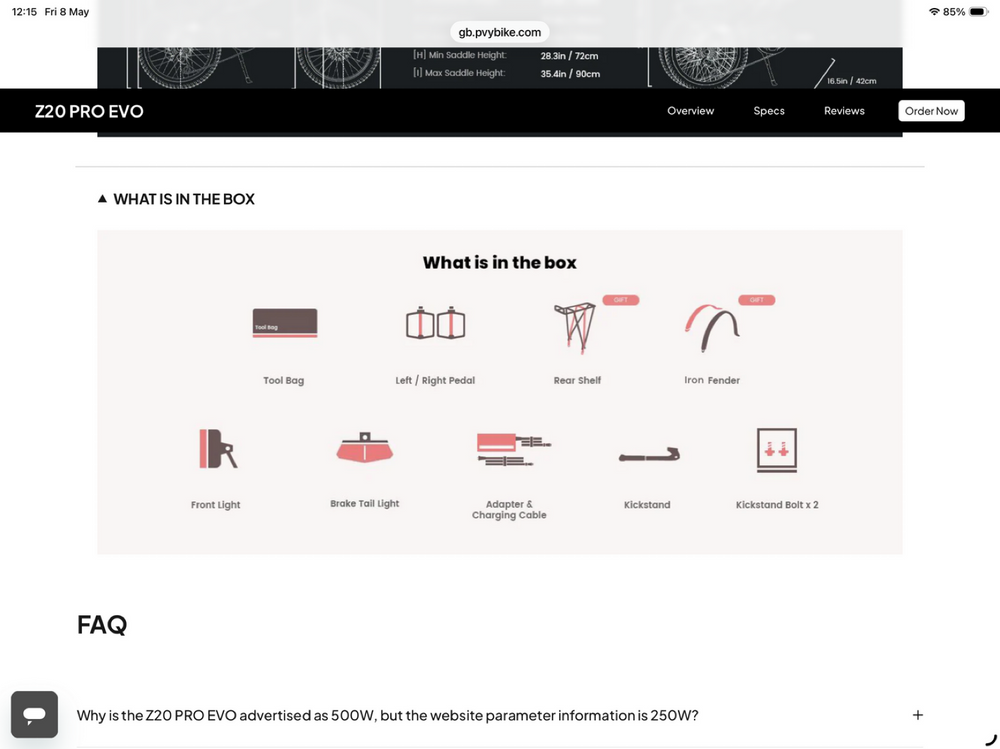
Task: Click the Max Saddle Height value 35.4in / 90cm
Action: coord(570,73)
